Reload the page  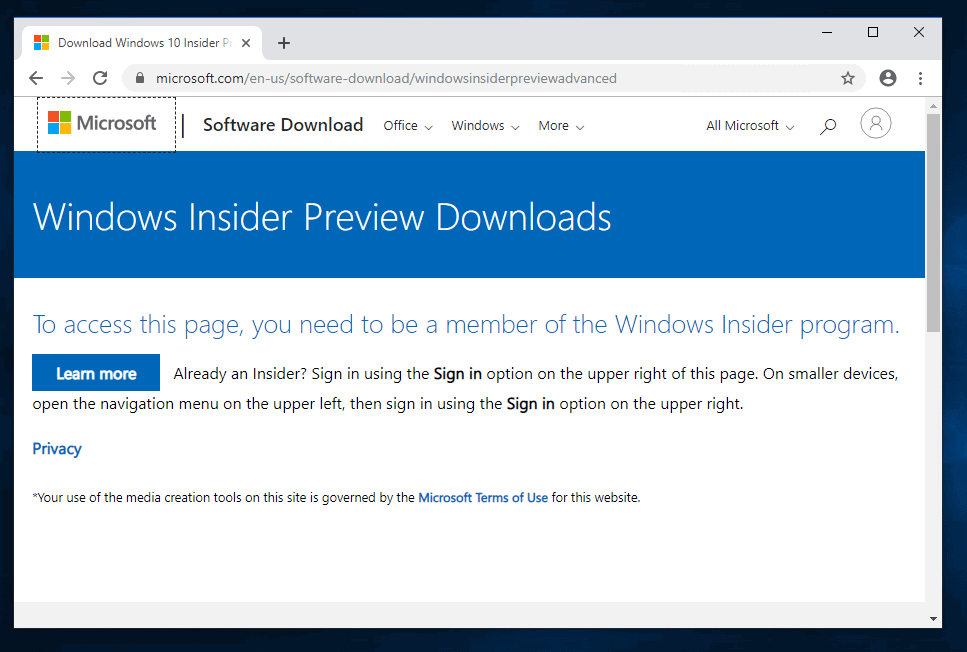pyautogui.click(x=100, y=78)
